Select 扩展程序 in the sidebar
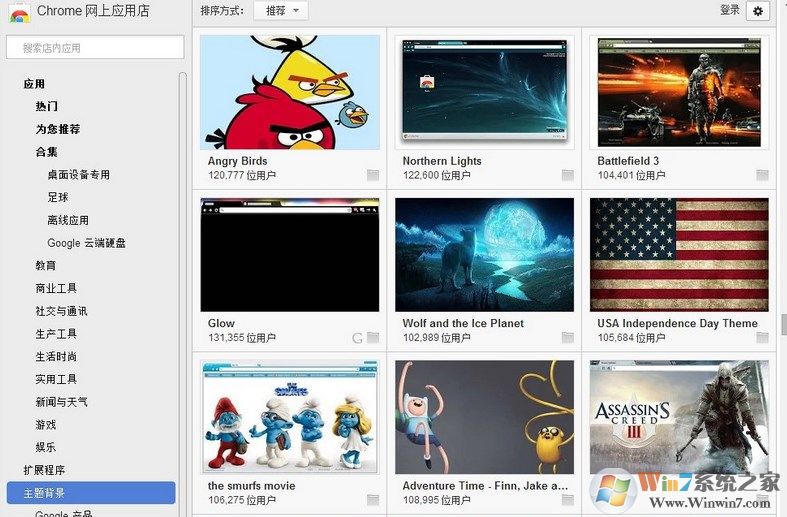Image resolution: width=787 pixels, height=517 pixels. tap(44, 470)
